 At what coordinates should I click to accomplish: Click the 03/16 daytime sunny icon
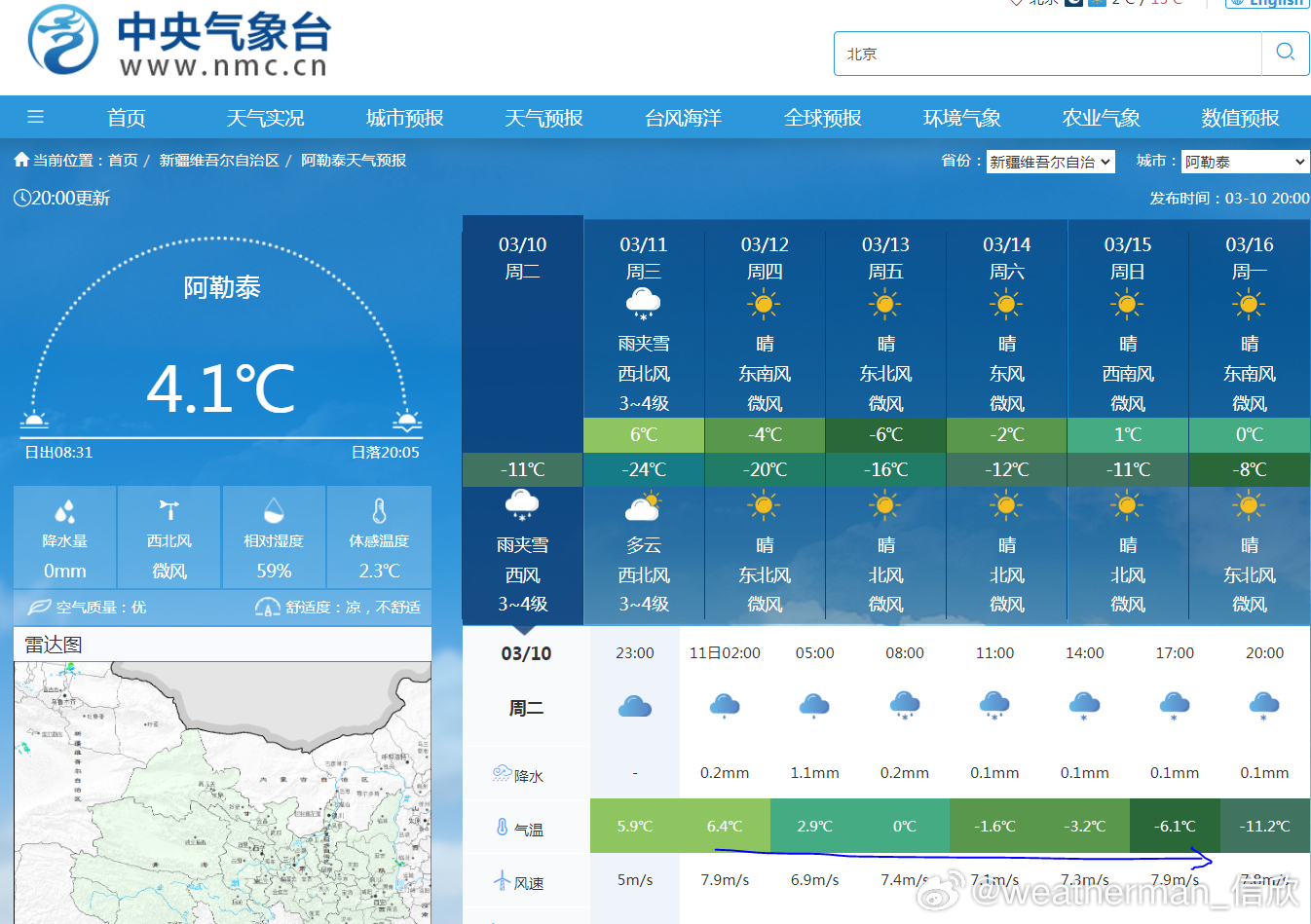coord(1250,304)
